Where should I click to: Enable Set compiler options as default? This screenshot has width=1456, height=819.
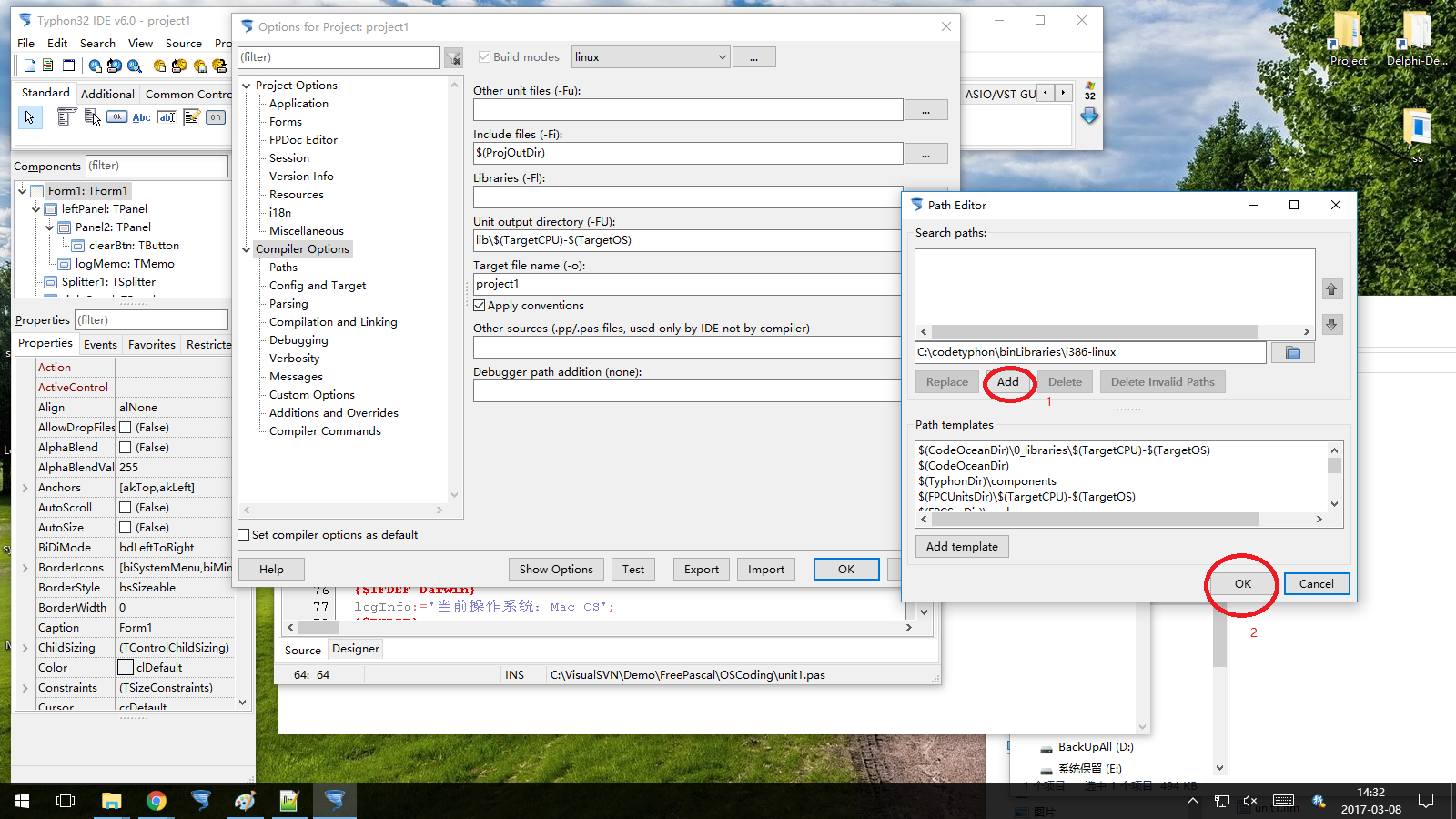coord(244,535)
